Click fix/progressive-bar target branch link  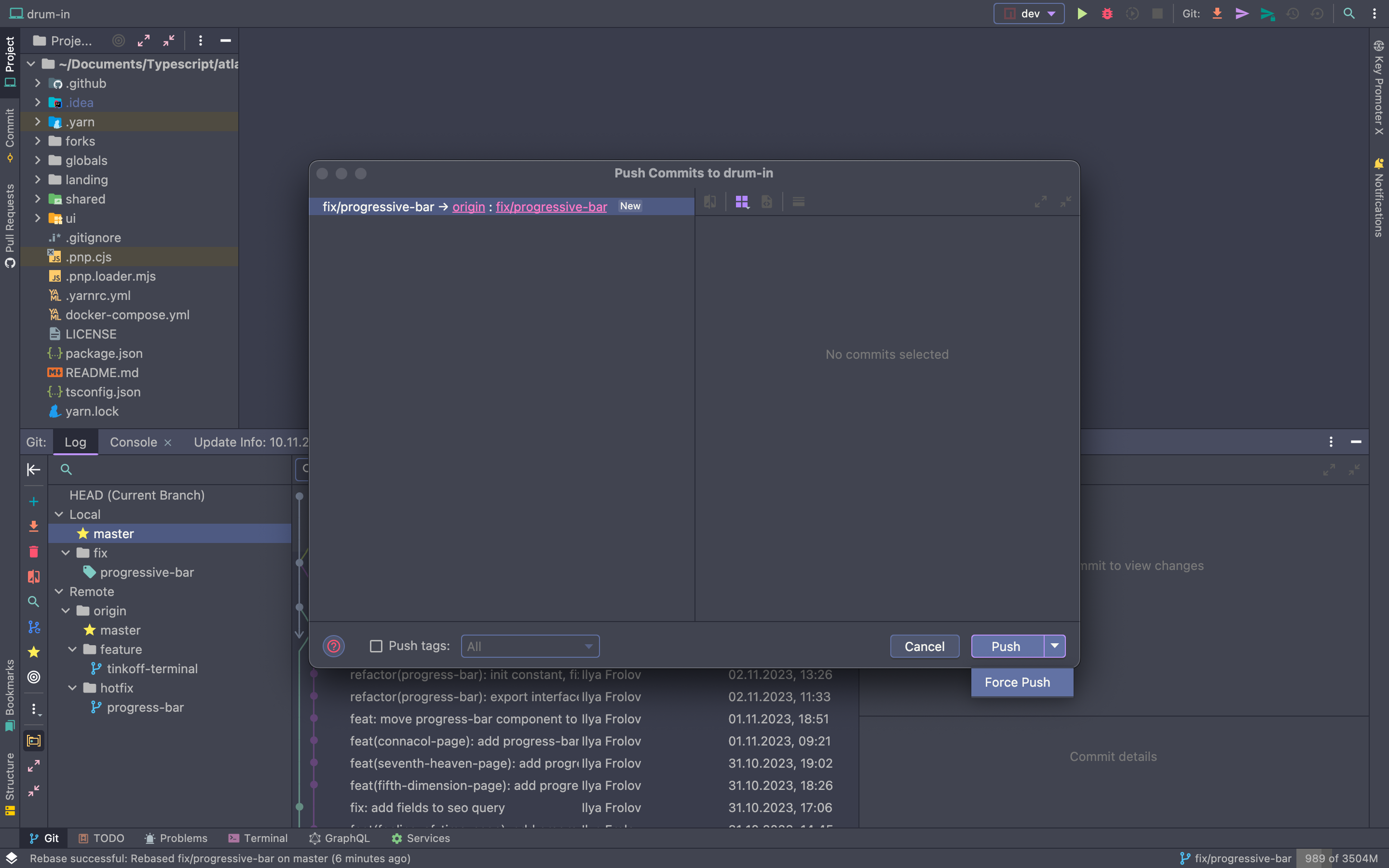(x=551, y=207)
